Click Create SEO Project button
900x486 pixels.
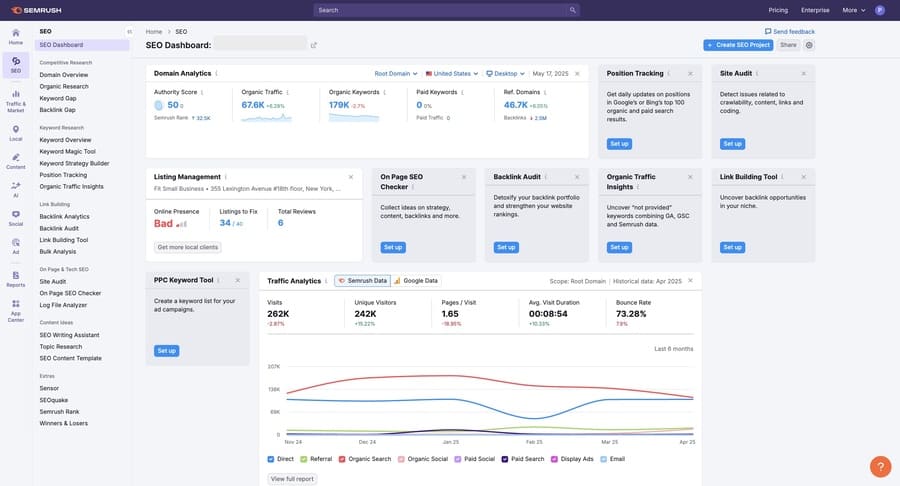[738, 45]
